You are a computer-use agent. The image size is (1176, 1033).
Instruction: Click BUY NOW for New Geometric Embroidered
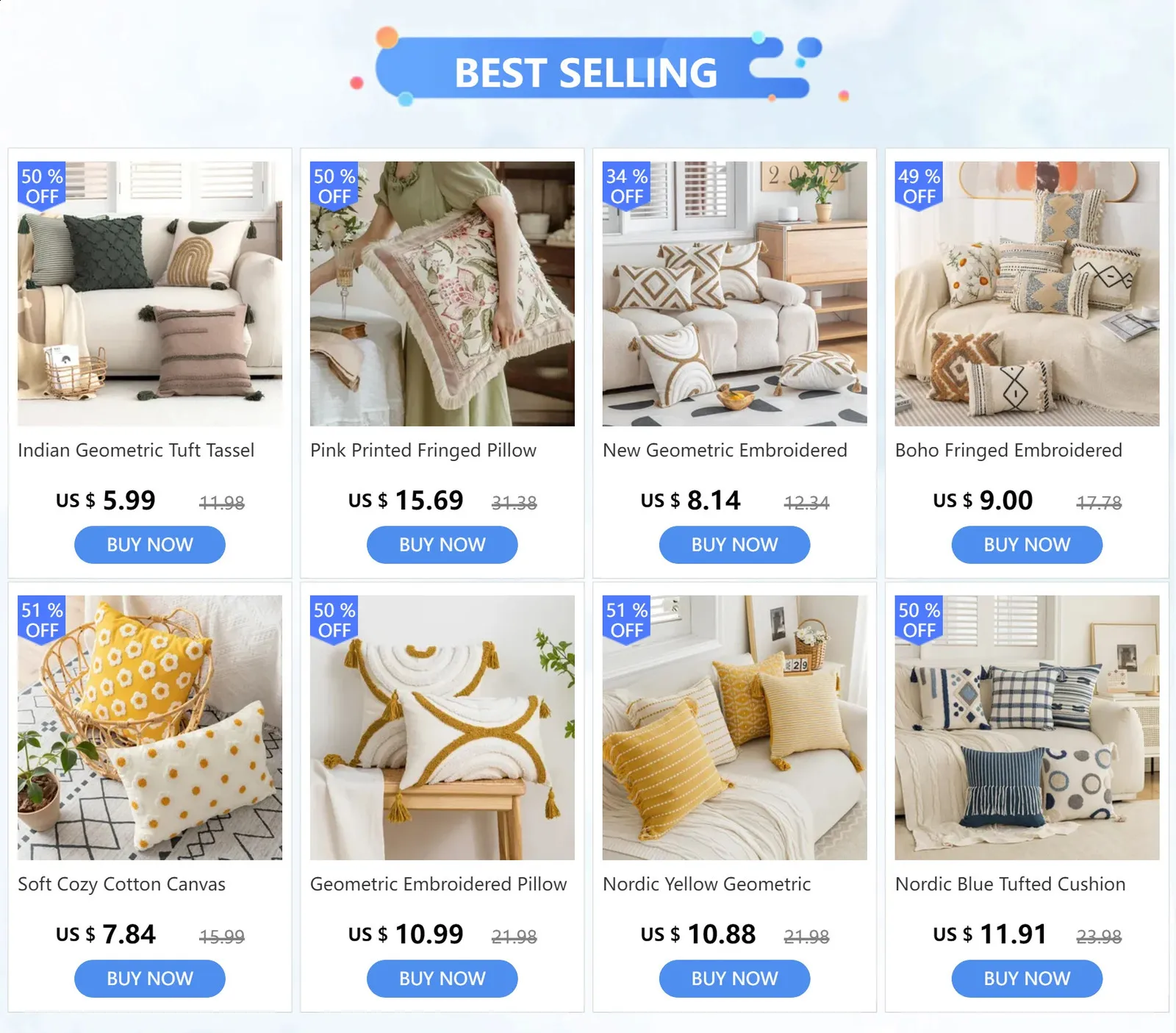tap(735, 545)
